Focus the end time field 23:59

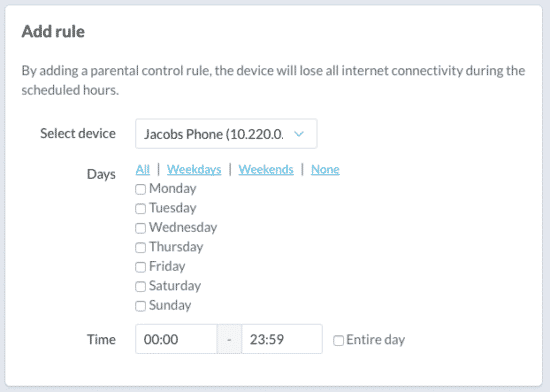(282, 339)
